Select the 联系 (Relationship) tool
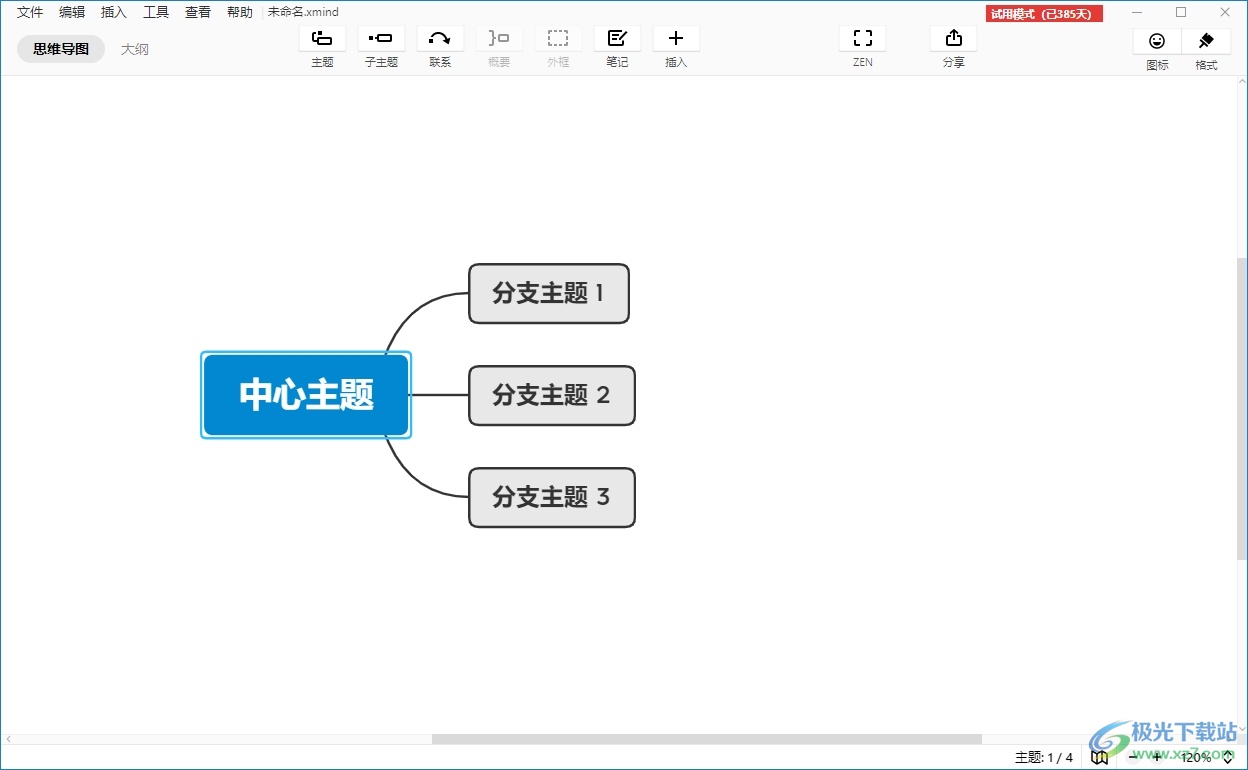This screenshot has height=770, width=1248. 440,39
